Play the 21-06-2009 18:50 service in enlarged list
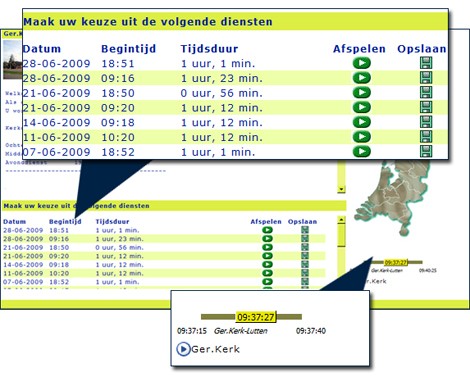Image resolution: width=470 pixels, height=377 pixels. [362, 92]
